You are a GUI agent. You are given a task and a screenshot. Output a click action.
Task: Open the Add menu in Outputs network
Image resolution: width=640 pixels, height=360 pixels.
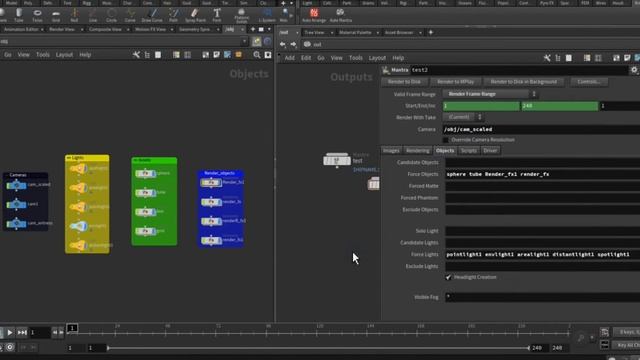[289, 58]
